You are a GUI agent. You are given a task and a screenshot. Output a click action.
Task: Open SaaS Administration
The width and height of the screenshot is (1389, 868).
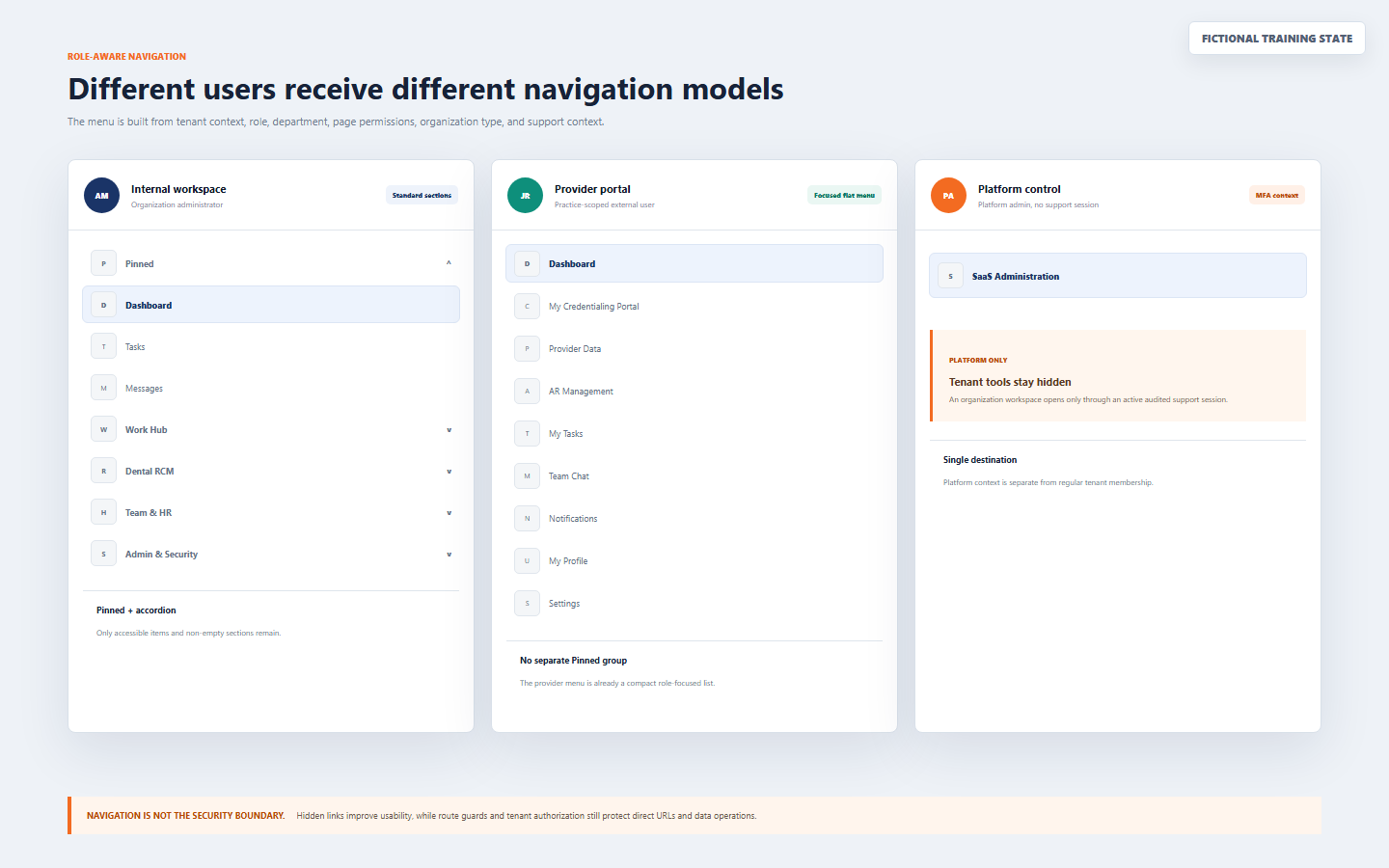click(1118, 276)
